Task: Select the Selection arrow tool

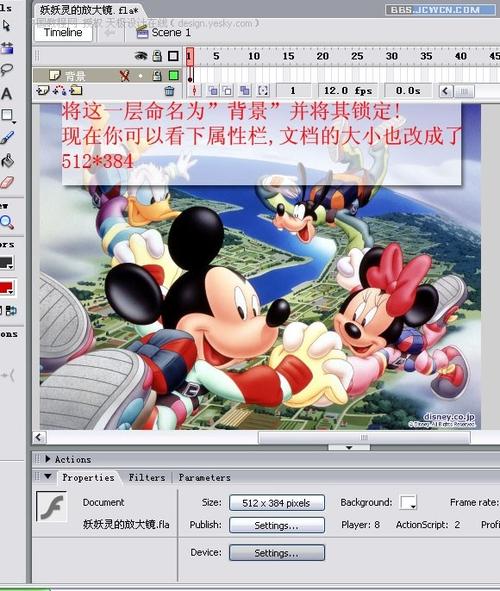Action: click(x=6, y=26)
